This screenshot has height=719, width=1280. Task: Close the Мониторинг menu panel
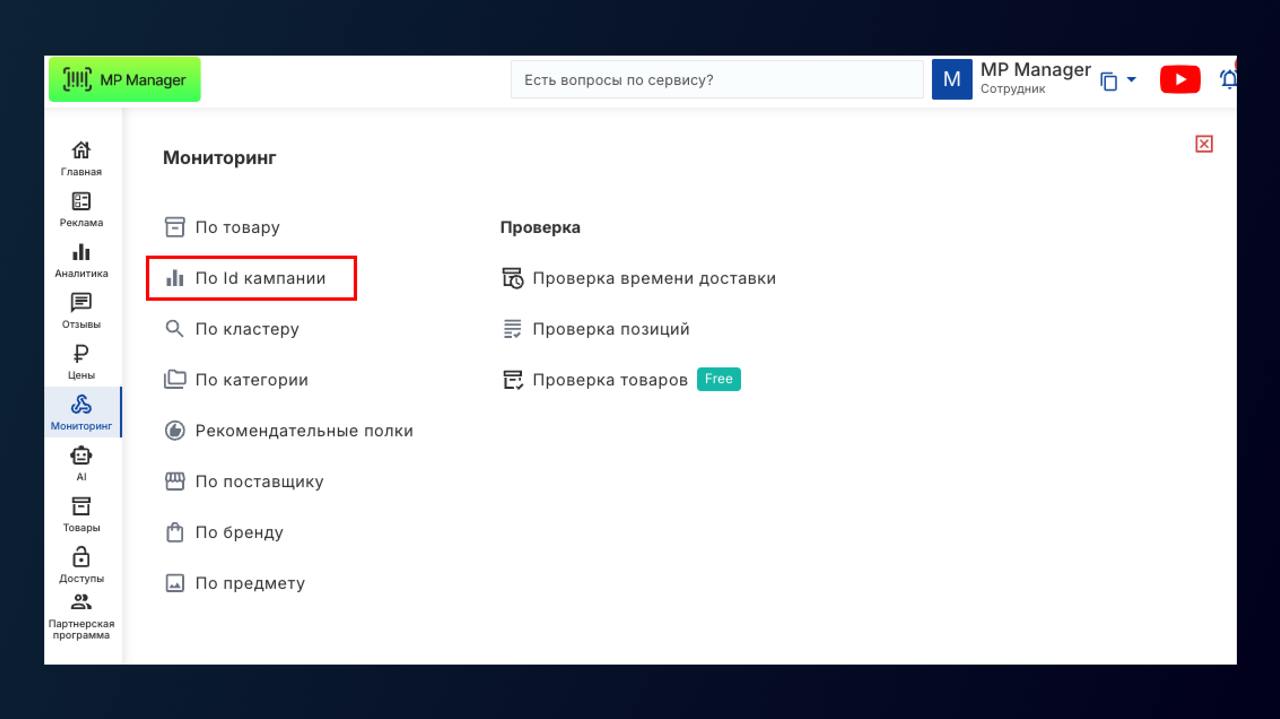click(x=1204, y=144)
